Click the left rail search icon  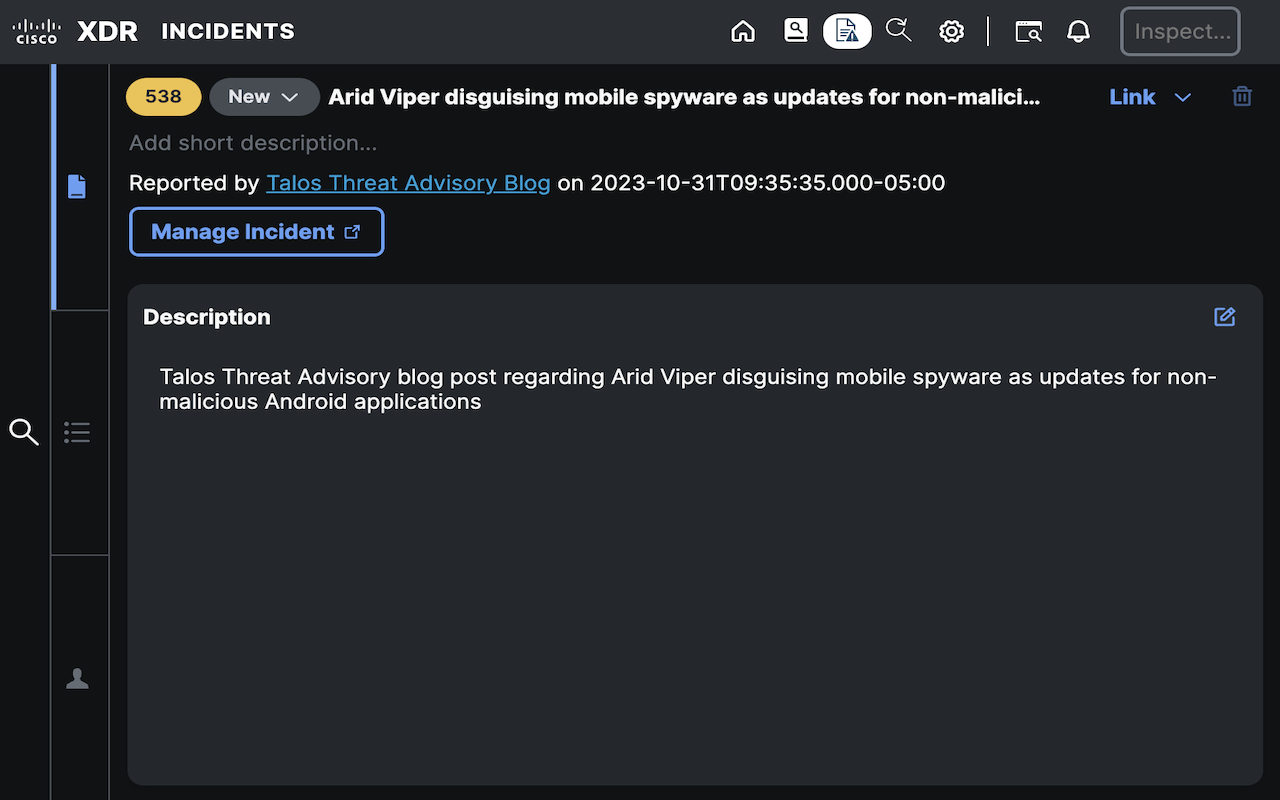click(x=24, y=432)
